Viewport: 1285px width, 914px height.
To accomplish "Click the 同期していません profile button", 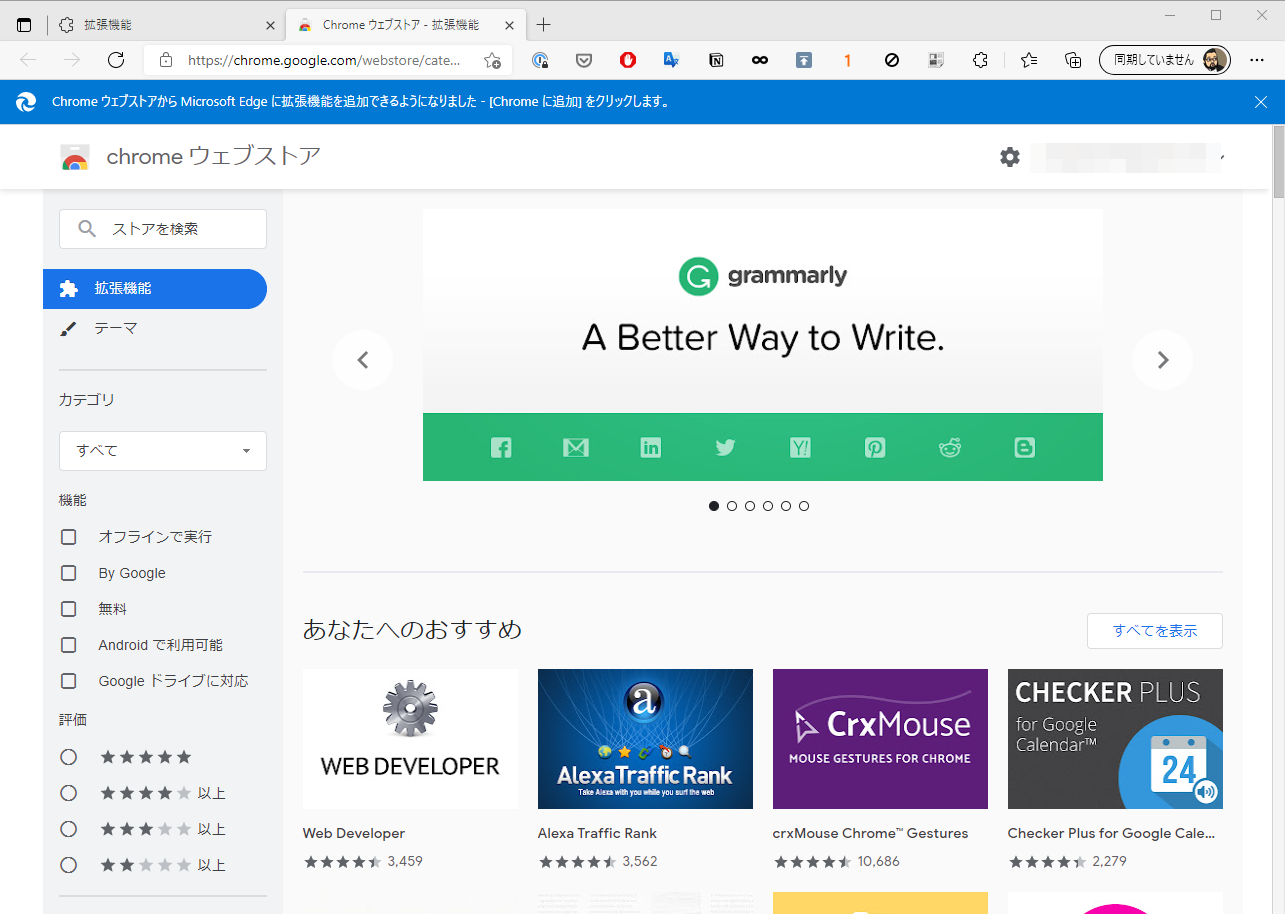I will (x=1164, y=60).
